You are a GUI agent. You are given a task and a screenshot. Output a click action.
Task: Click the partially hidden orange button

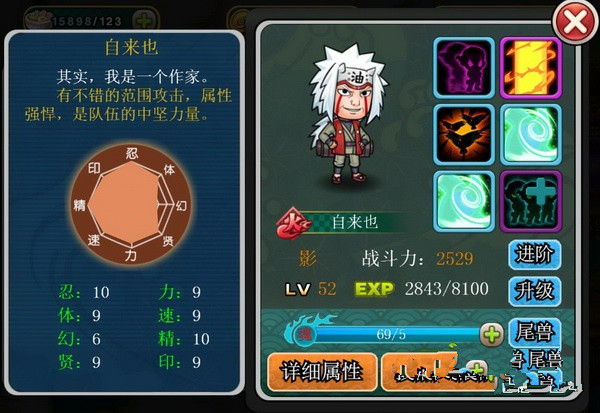[438, 372]
